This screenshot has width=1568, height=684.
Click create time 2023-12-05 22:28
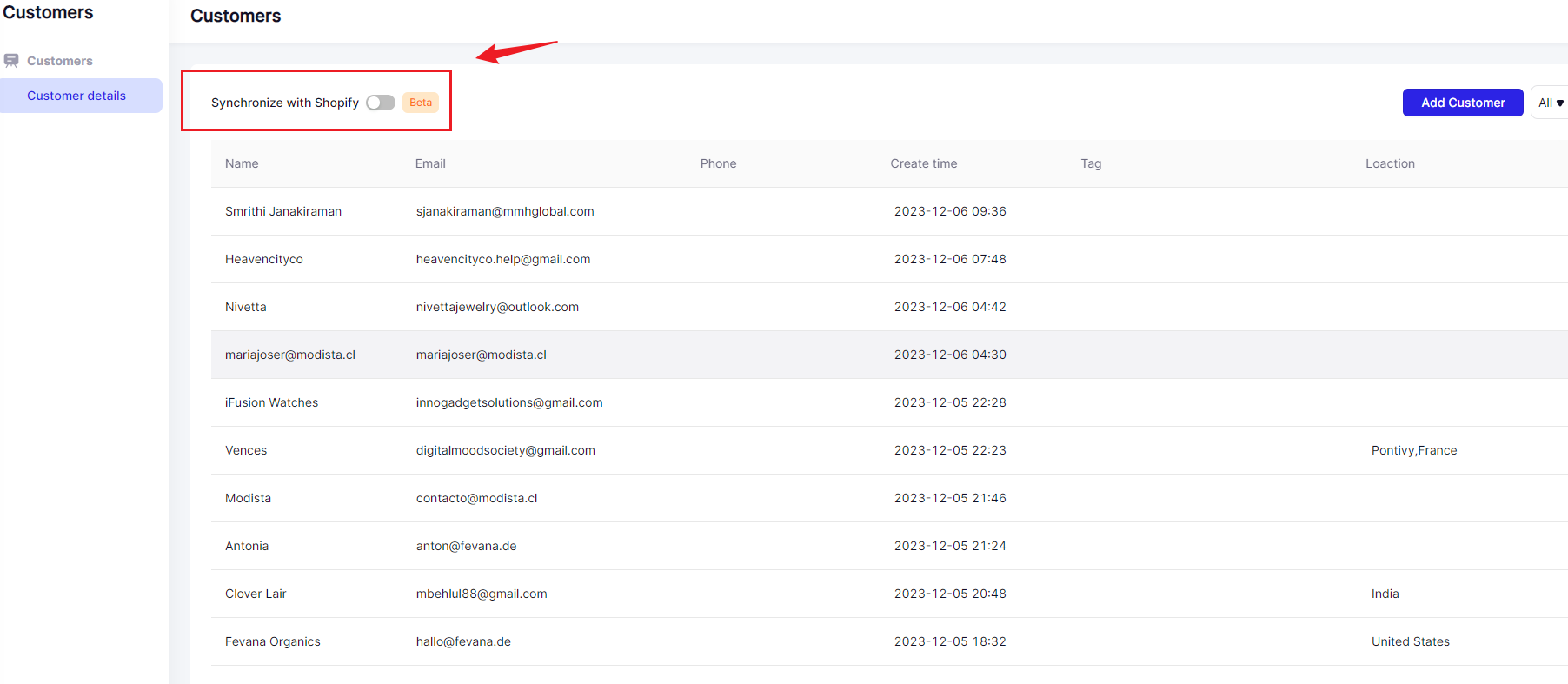950,402
